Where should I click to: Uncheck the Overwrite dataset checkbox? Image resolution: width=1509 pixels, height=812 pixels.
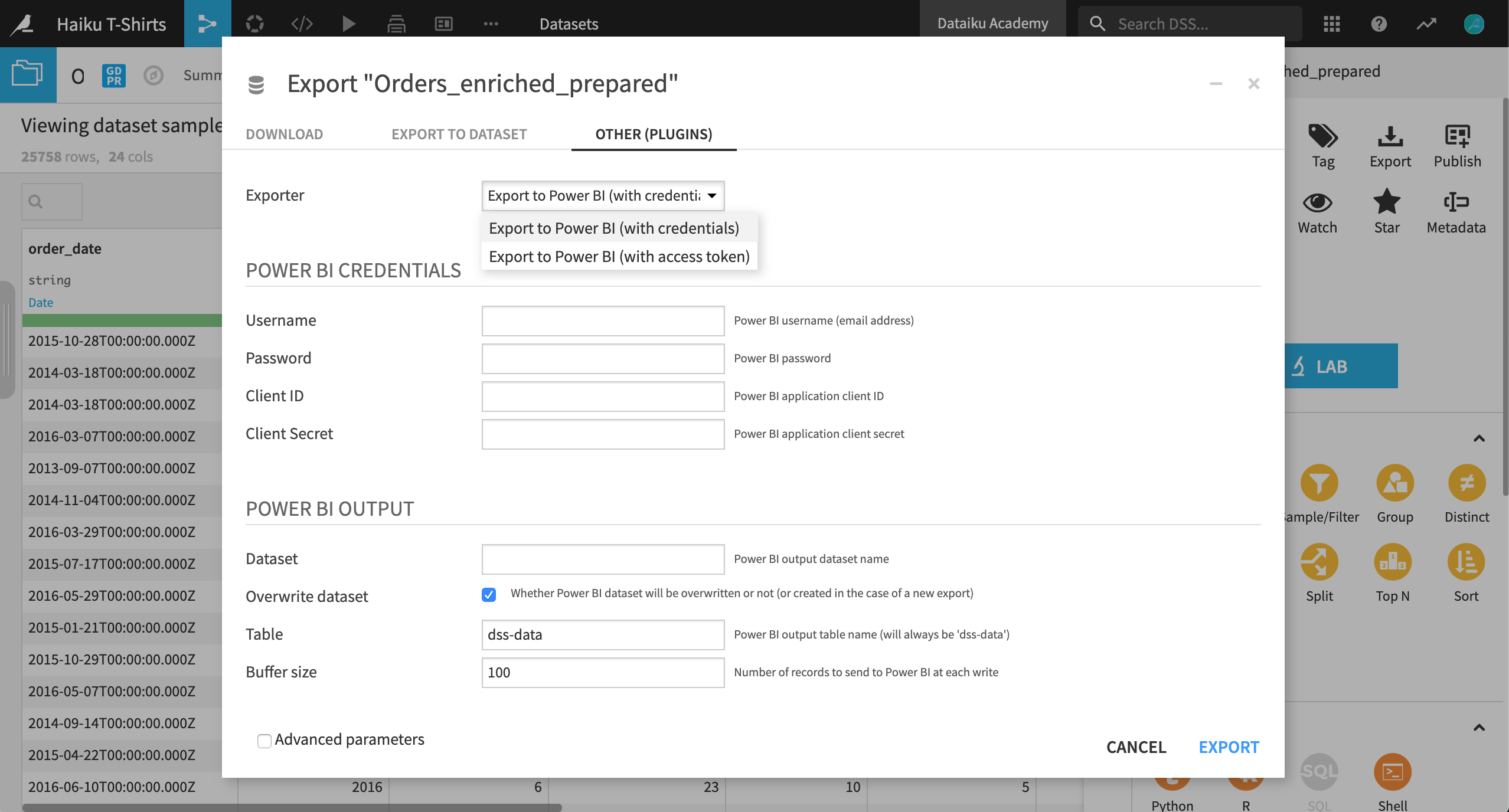click(489, 594)
